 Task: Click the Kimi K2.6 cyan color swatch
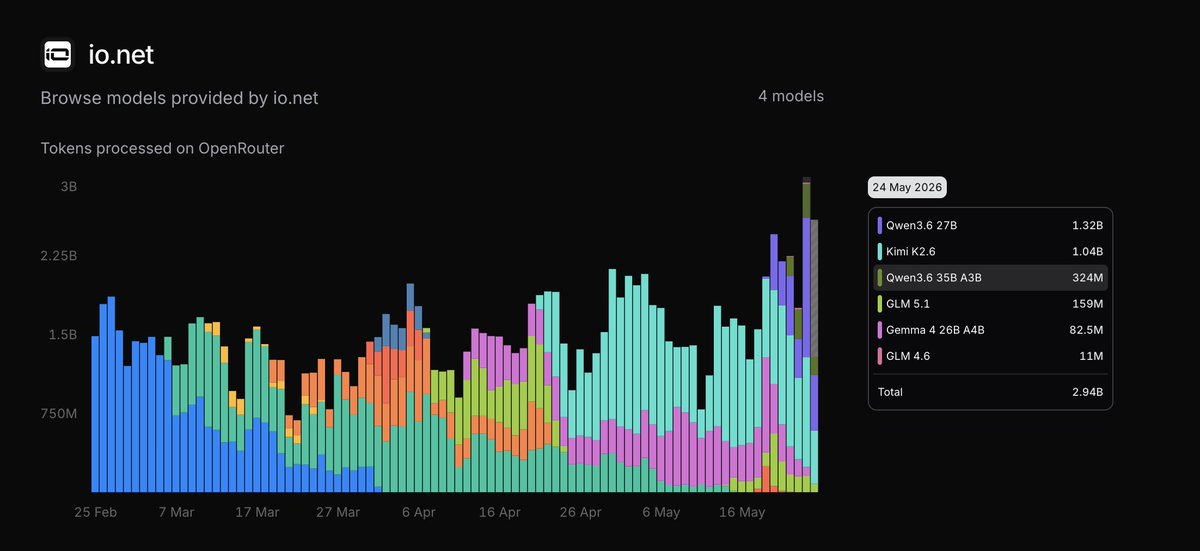coord(880,252)
